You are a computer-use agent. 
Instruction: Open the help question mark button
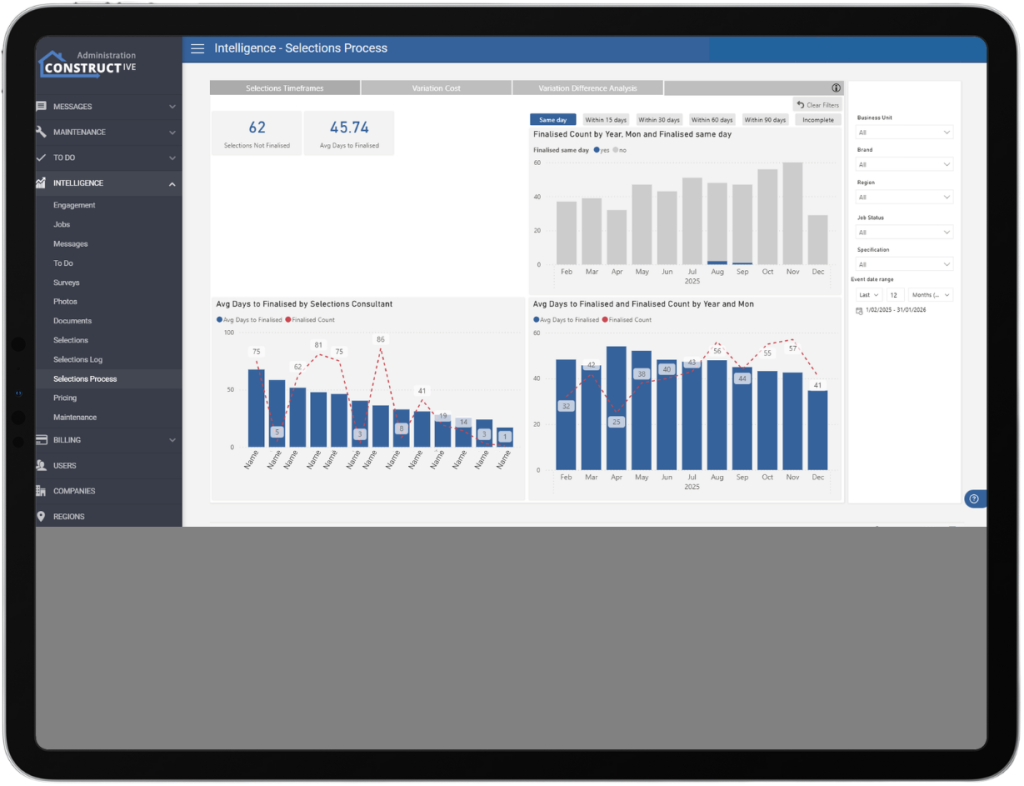tap(974, 499)
